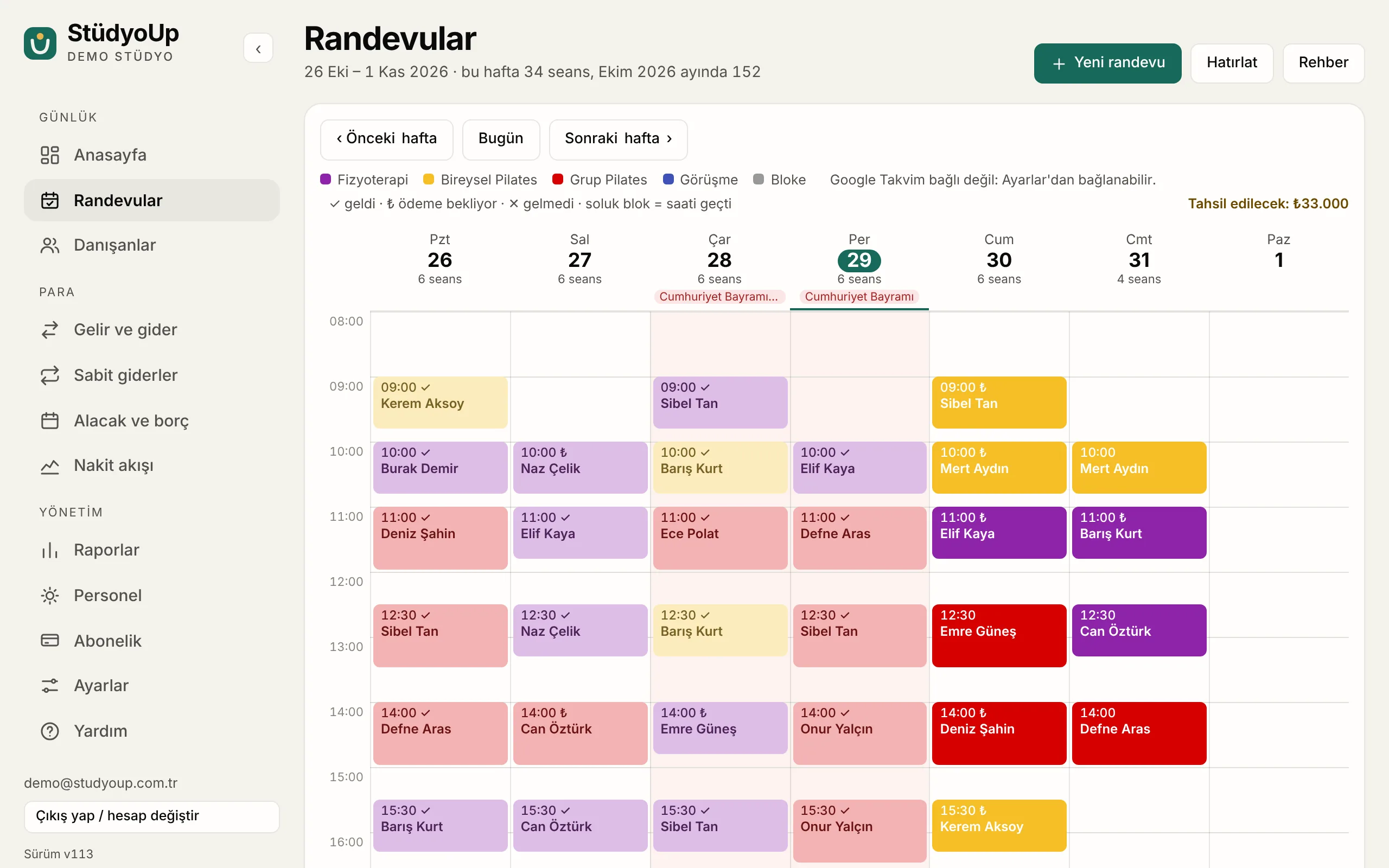Click the Nakit akışı chart icon
1389x868 pixels.
50,465
